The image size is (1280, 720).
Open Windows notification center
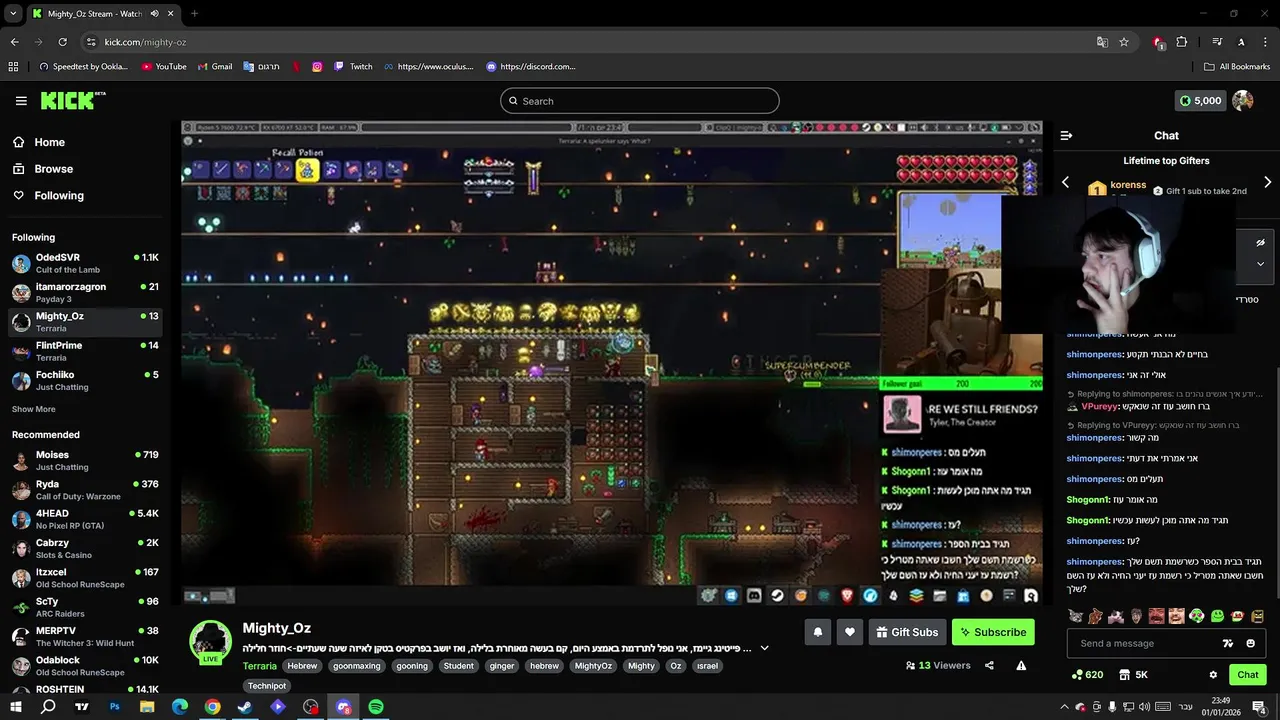point(1259,707)
